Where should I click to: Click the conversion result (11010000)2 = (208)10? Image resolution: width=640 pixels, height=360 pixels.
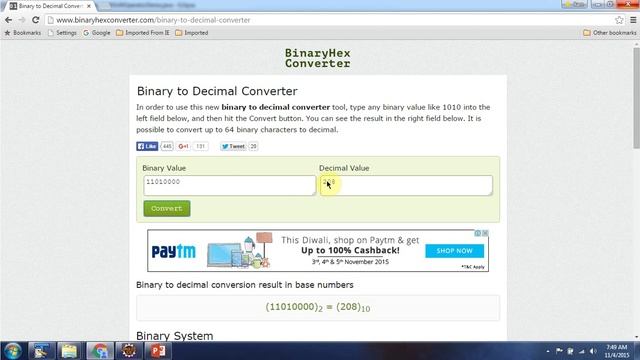click(318, 307)
